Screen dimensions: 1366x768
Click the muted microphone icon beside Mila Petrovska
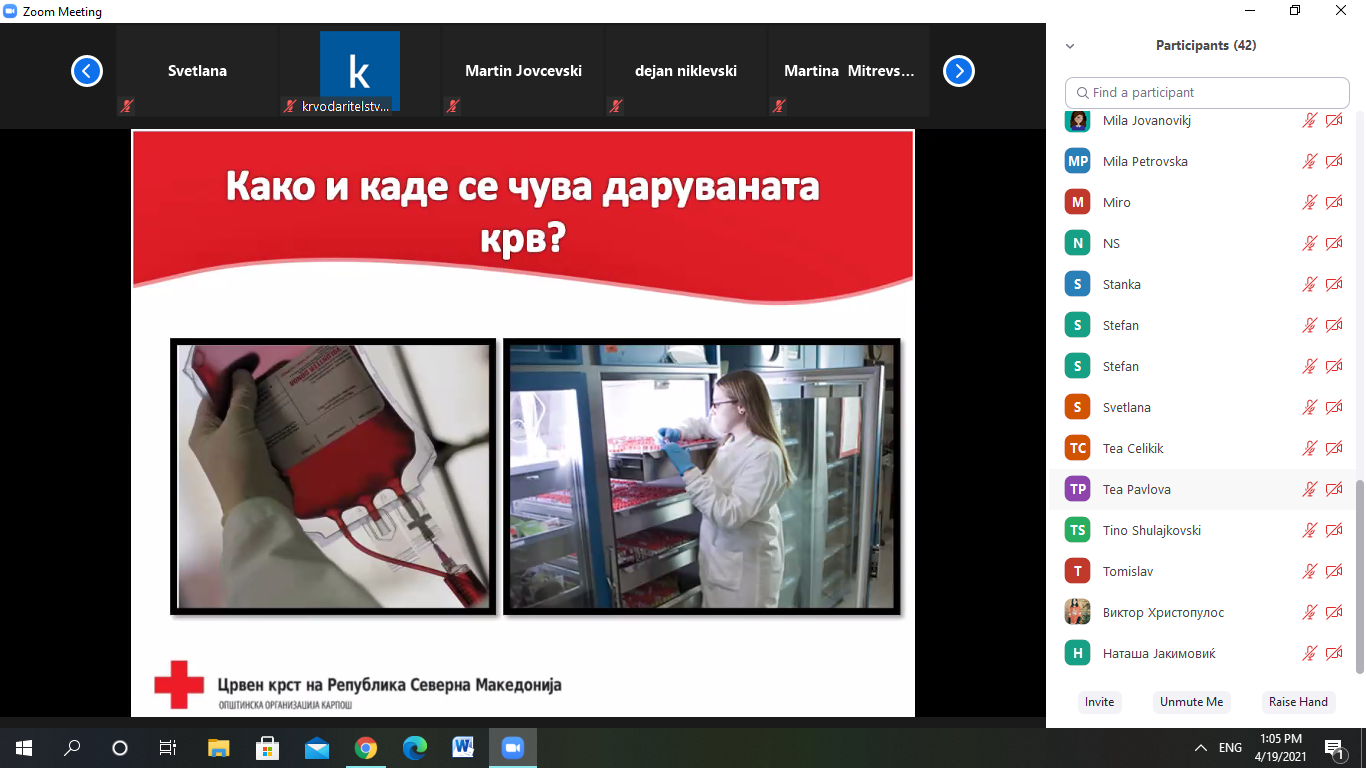(1309, 162)
